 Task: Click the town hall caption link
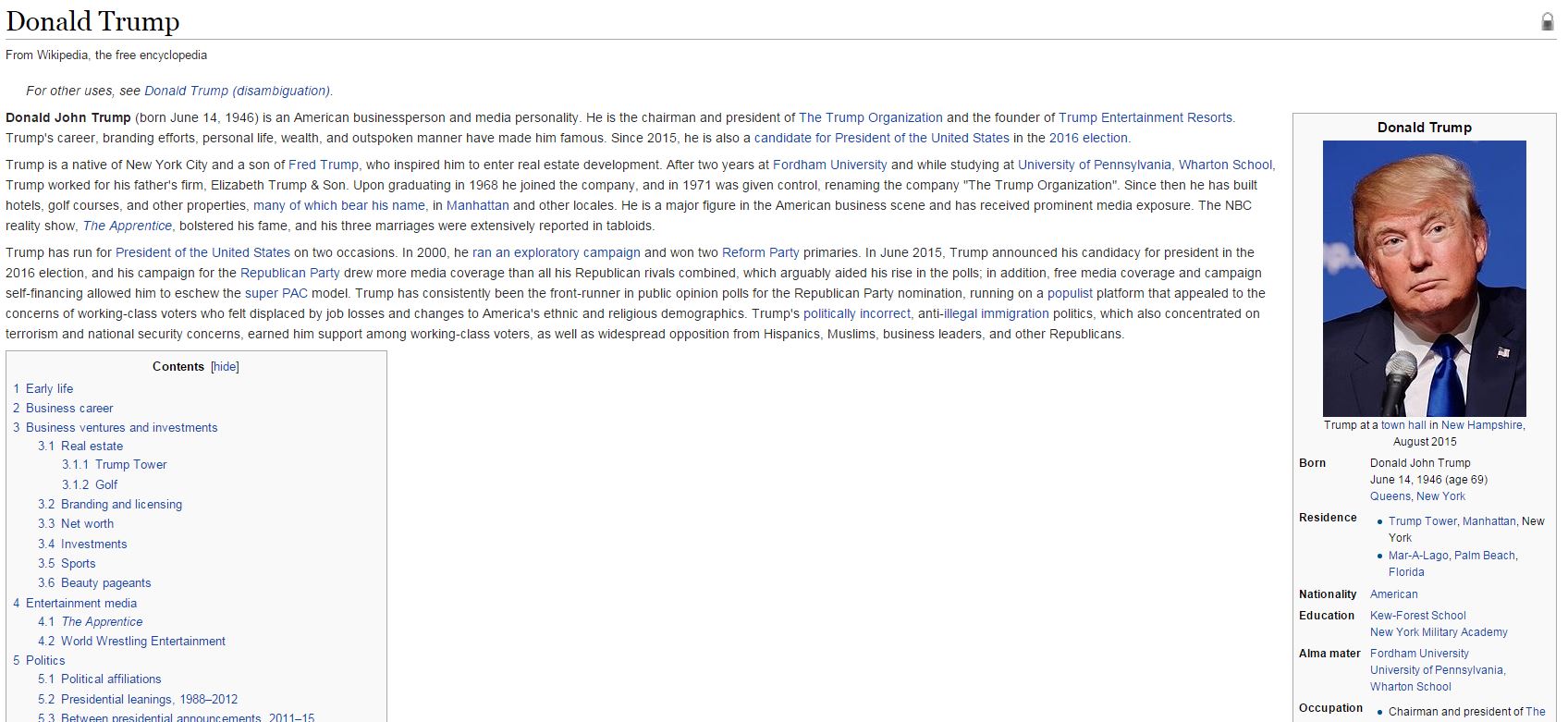[1403, 425]
